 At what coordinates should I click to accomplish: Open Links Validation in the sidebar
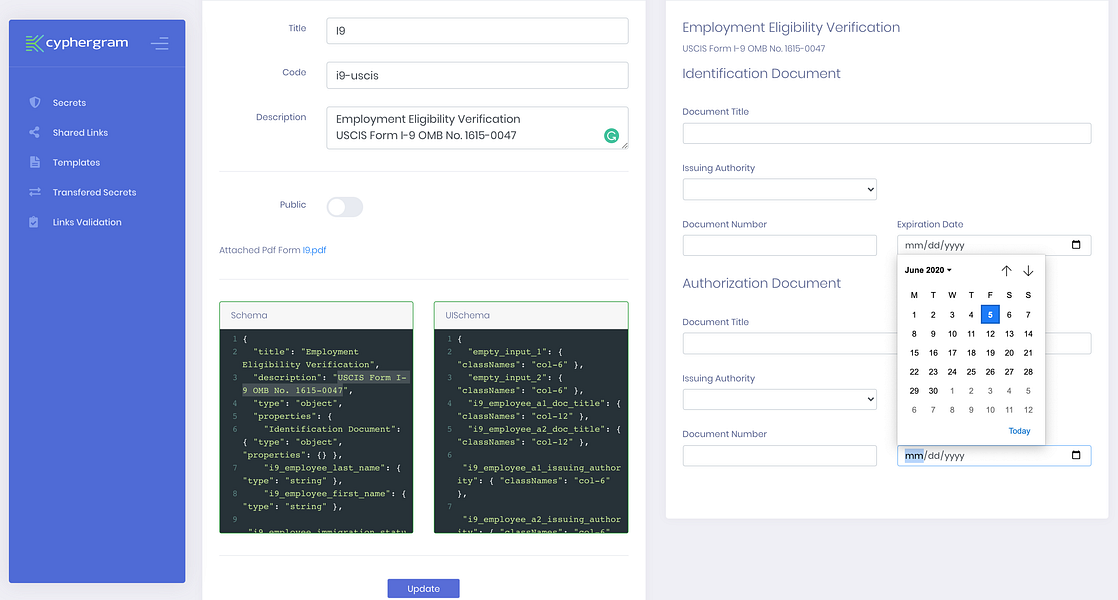click(x=87, y=222)
